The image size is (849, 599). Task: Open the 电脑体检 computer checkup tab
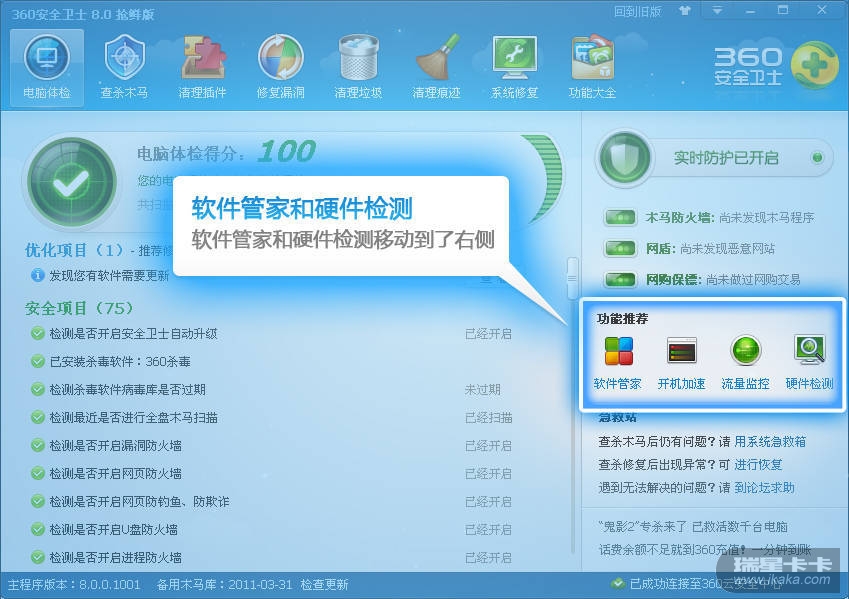click(x=47, y=68)
